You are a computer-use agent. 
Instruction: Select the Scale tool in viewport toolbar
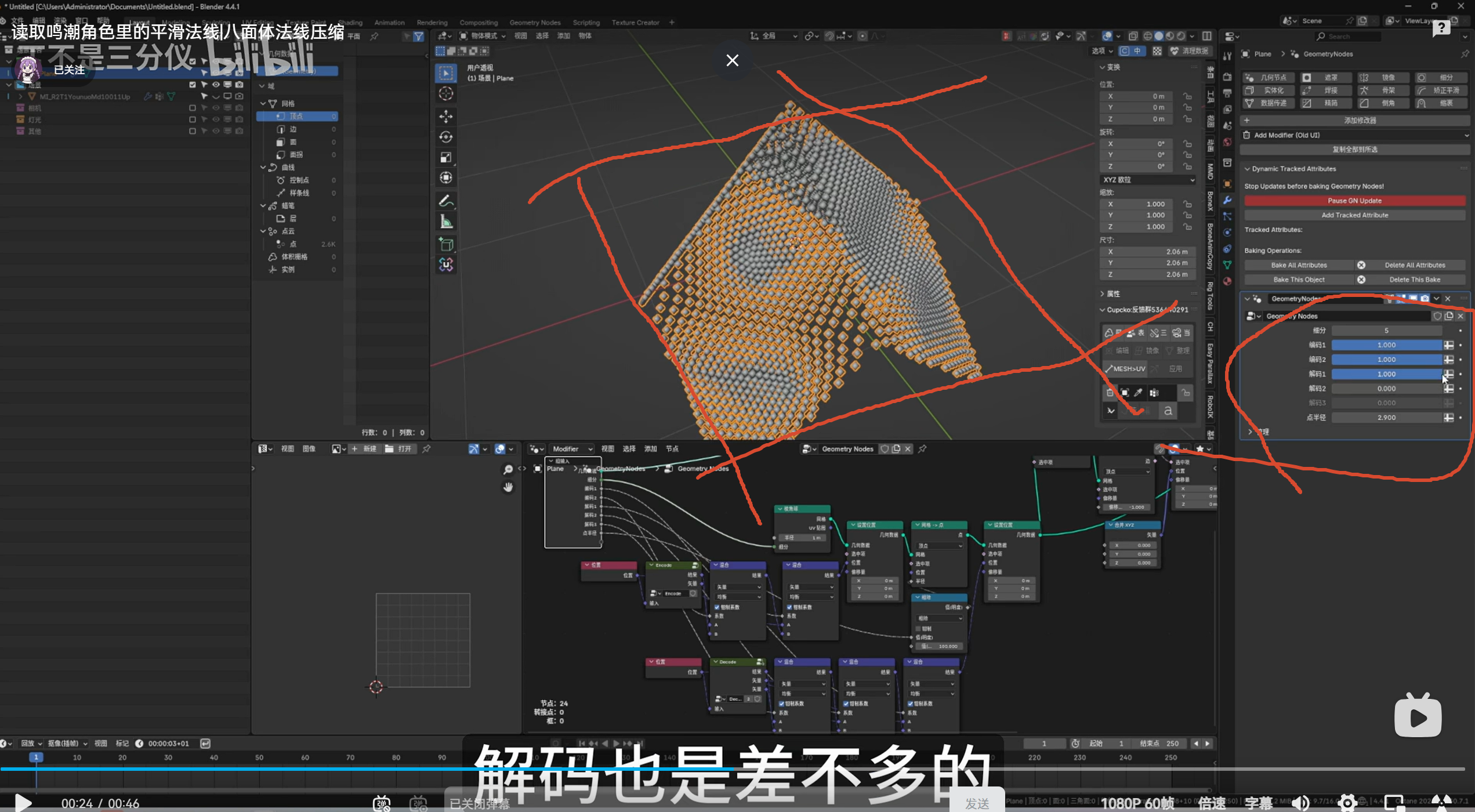point(445,157)
